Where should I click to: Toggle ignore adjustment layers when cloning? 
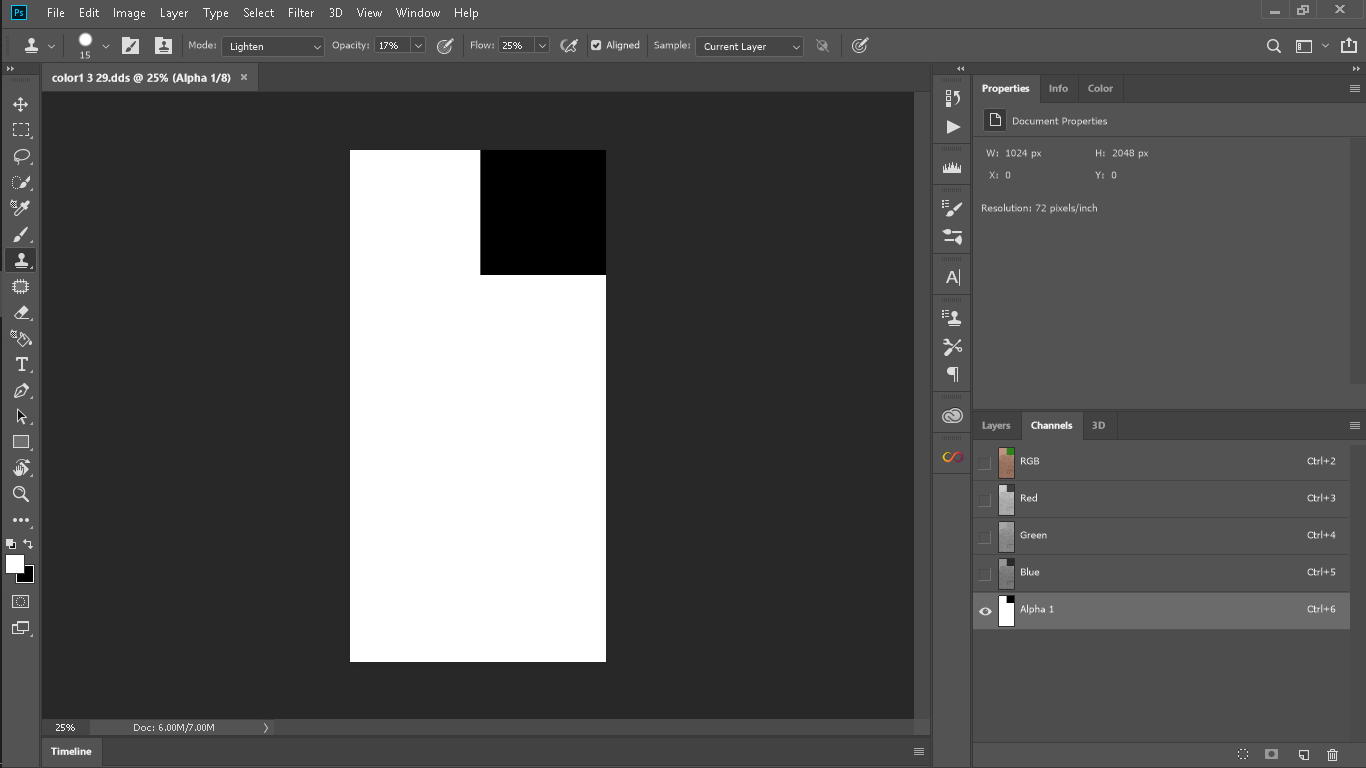pyautogui.click(x=822, y=46)
